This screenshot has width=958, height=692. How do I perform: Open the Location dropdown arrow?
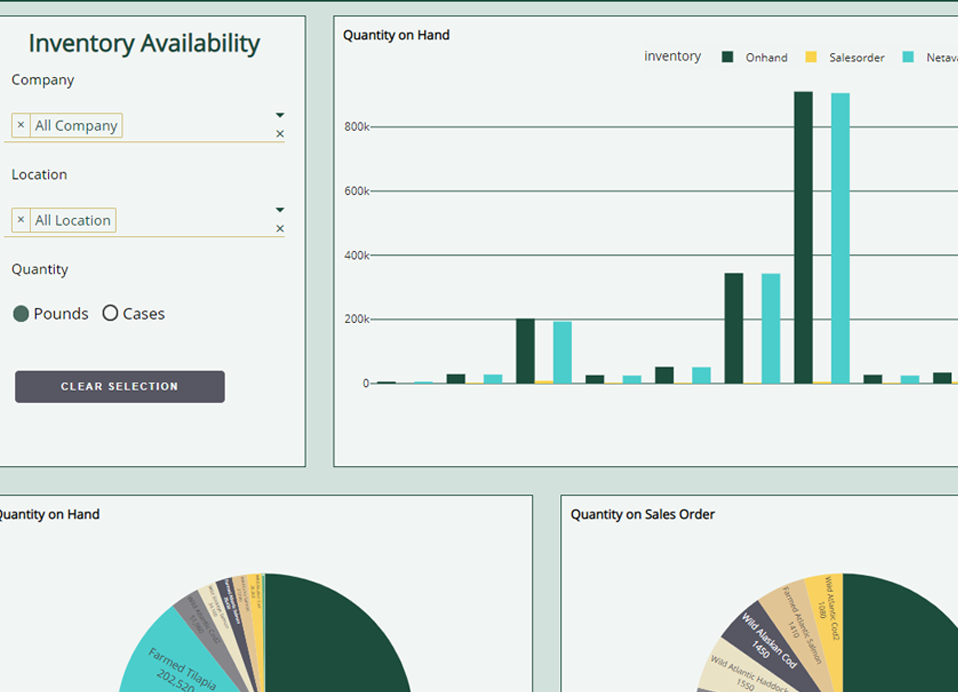(x=280, y=209)
